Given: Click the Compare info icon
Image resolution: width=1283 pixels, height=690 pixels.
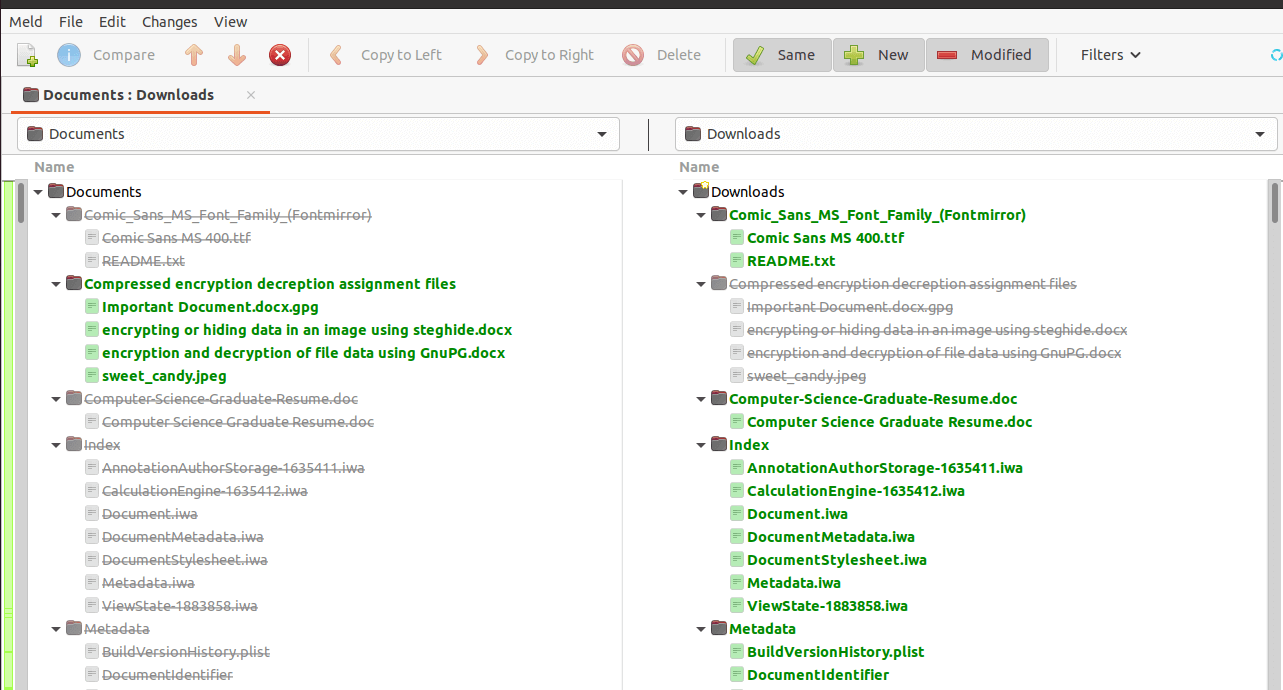Looking at the screenshot, I should tap(69, 55).
